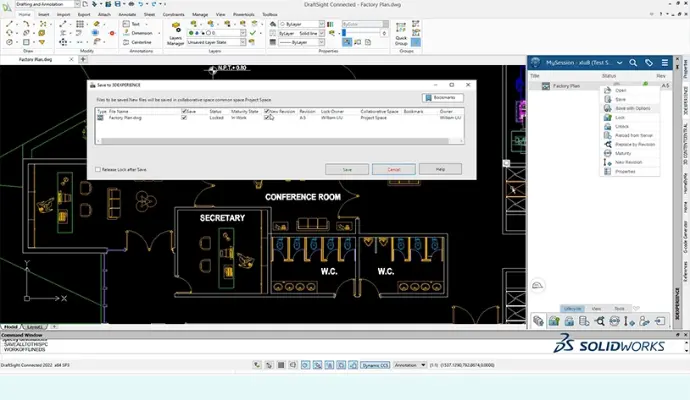This screenshot has width=690, height=400.
Task: Choose Properties in context menu
Action: (629, 172)
